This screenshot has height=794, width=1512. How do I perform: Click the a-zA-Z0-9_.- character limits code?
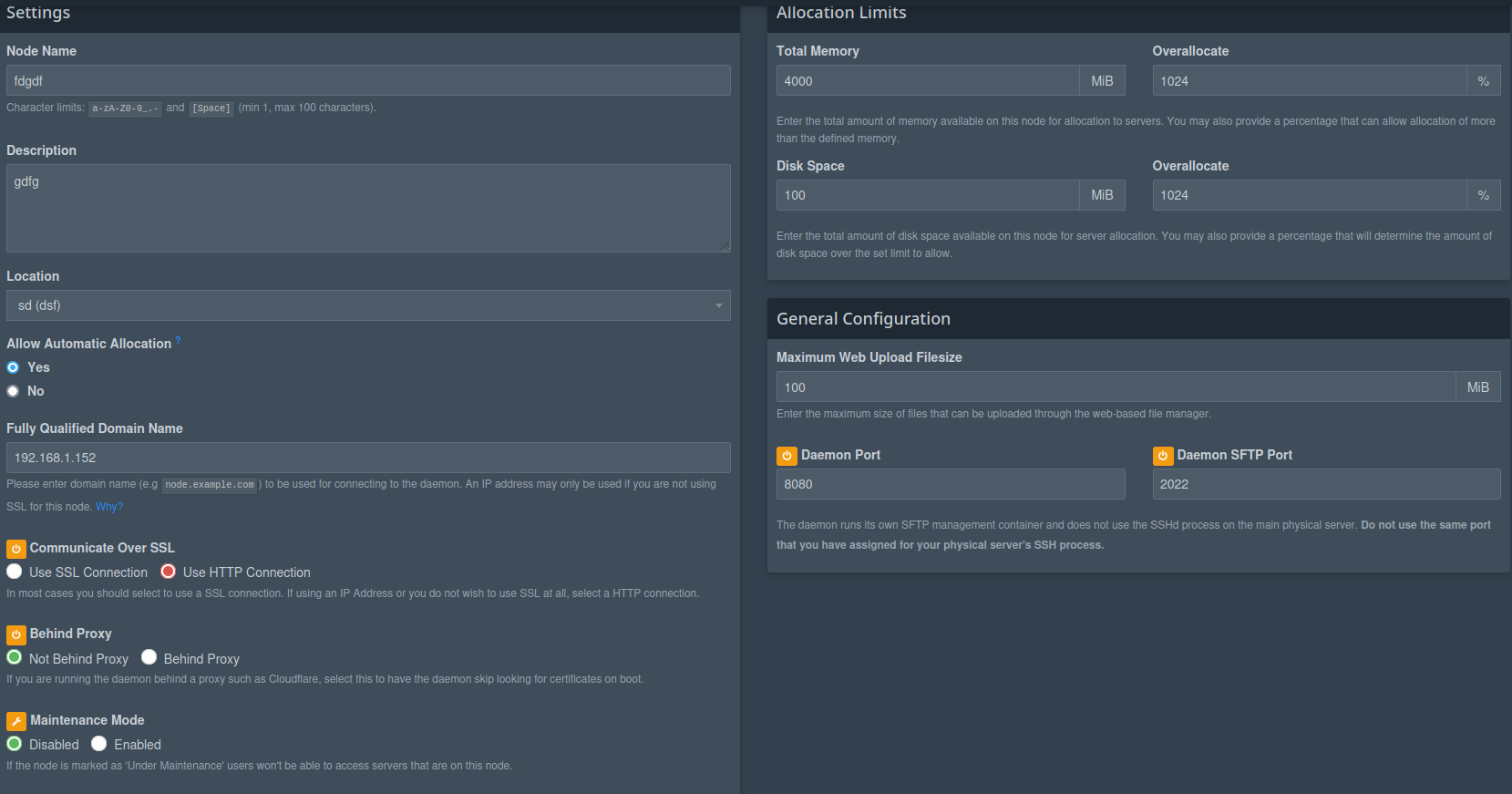click(x=125, y=108)
